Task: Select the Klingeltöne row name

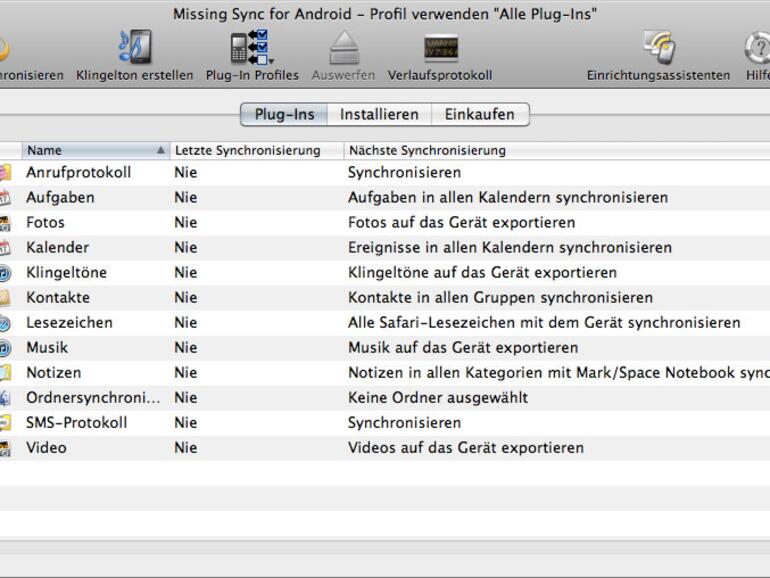Action: (x=66, y=273)
